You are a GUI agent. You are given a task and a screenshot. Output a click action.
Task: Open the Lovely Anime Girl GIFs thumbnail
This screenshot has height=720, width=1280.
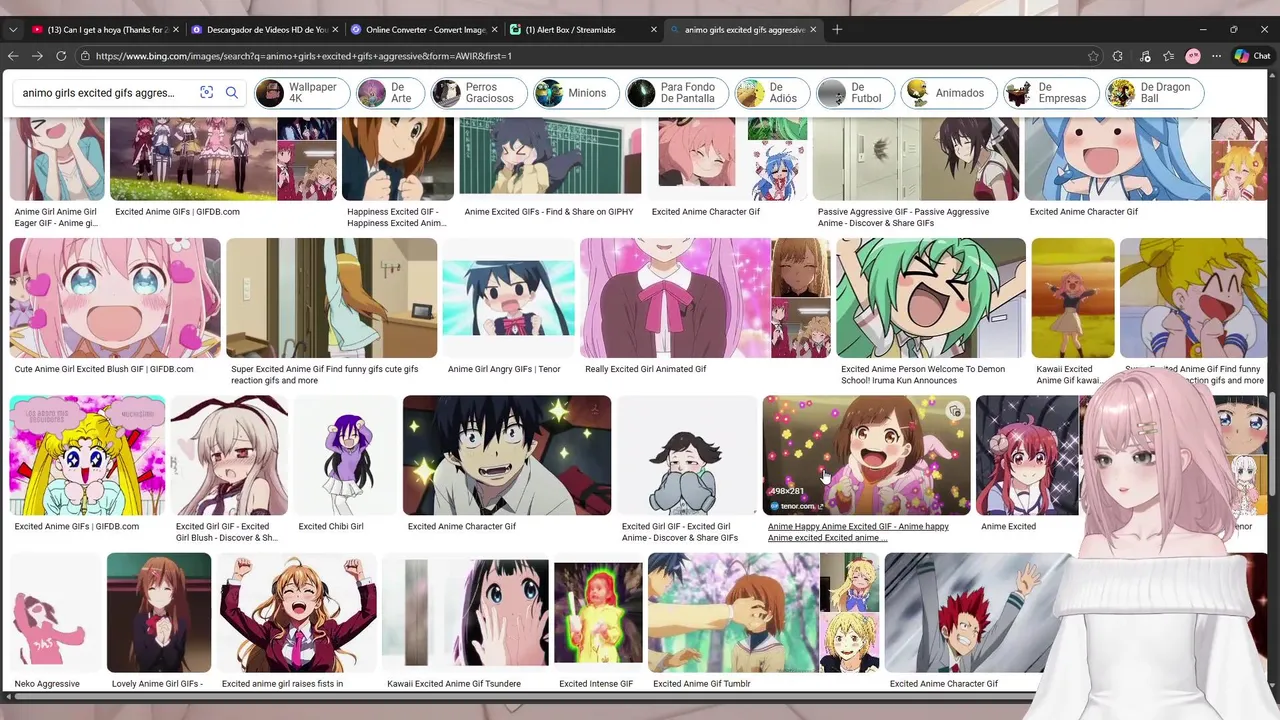159,613
